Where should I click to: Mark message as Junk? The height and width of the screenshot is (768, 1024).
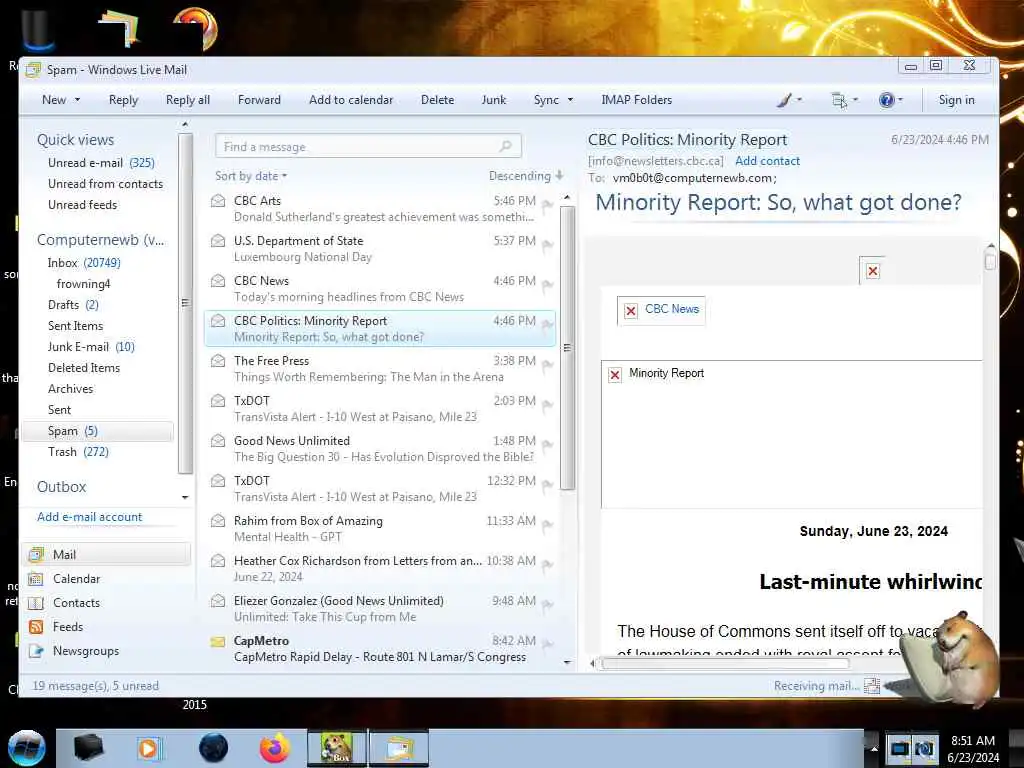click(494, 100)
